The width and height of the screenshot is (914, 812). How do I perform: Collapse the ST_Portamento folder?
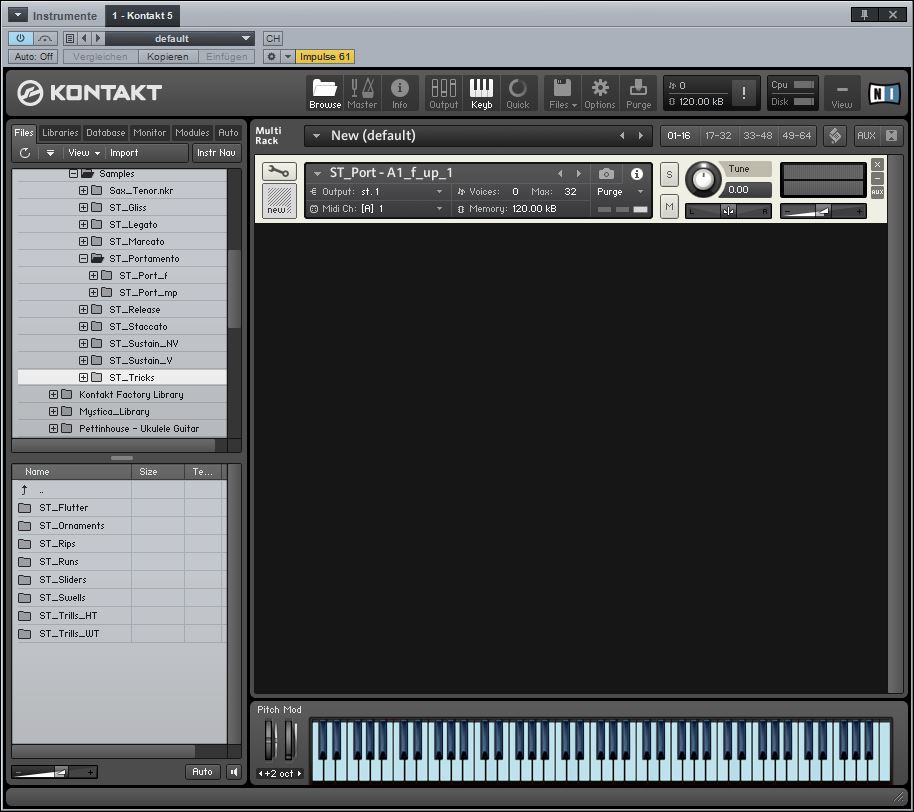click(83, 258)
